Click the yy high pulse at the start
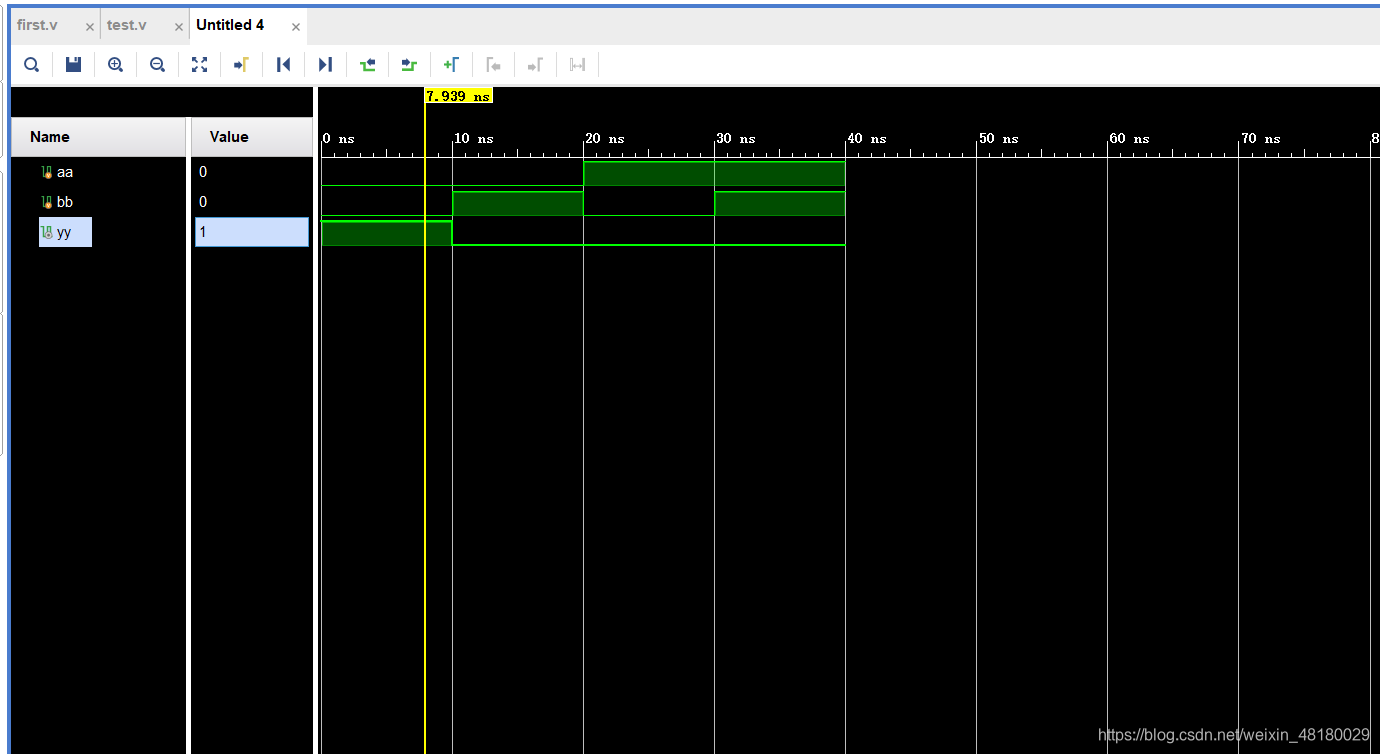1380x754 pixels. pos(387,233)
